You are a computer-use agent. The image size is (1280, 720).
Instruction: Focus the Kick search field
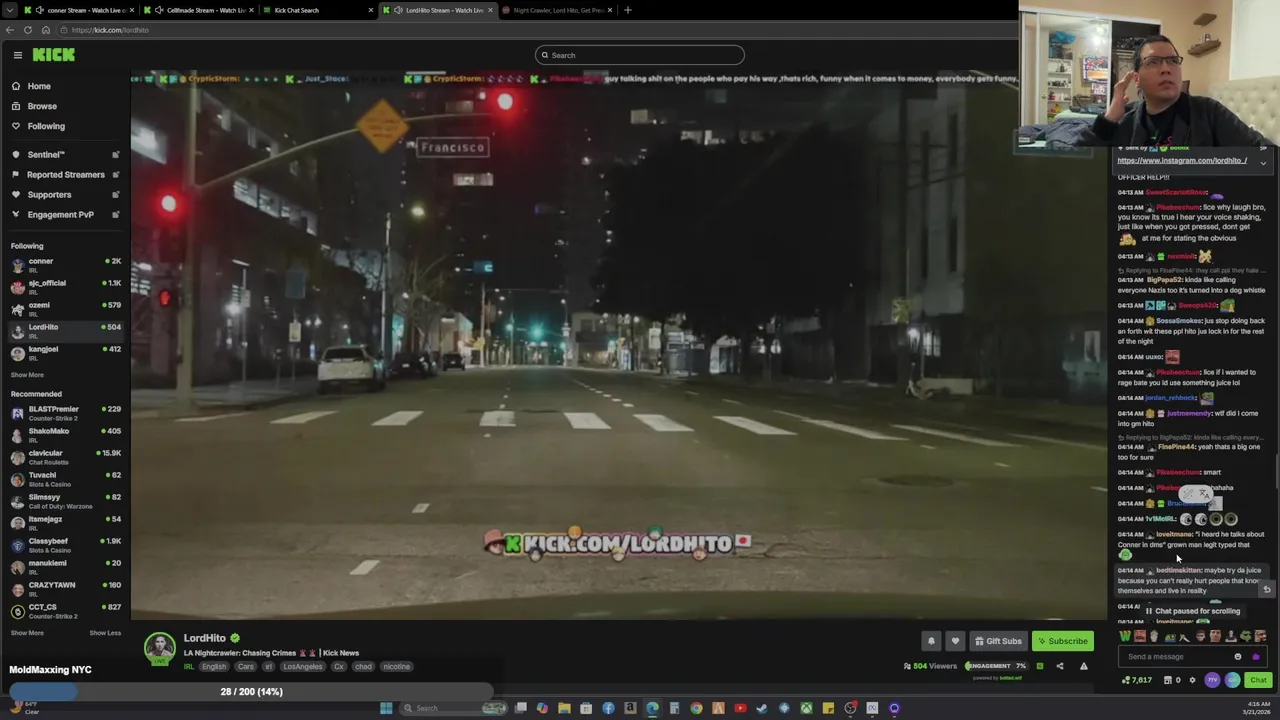point(640,55)
